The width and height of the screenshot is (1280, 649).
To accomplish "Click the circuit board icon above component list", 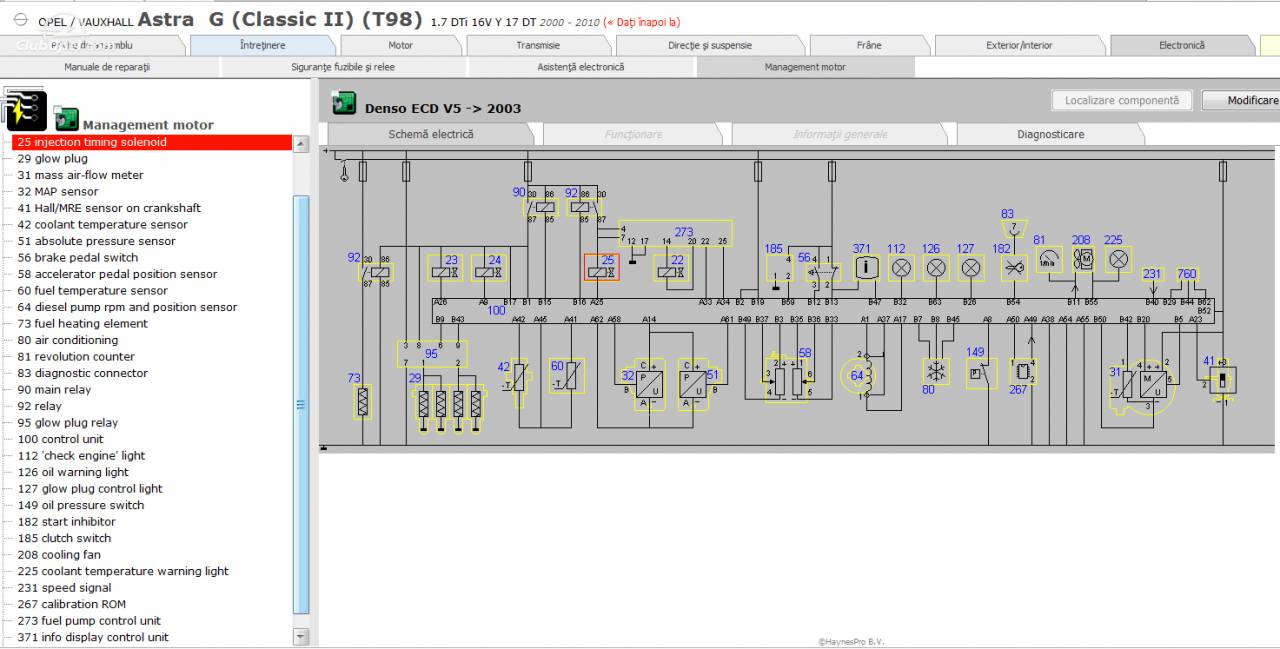I will [25, 108].
